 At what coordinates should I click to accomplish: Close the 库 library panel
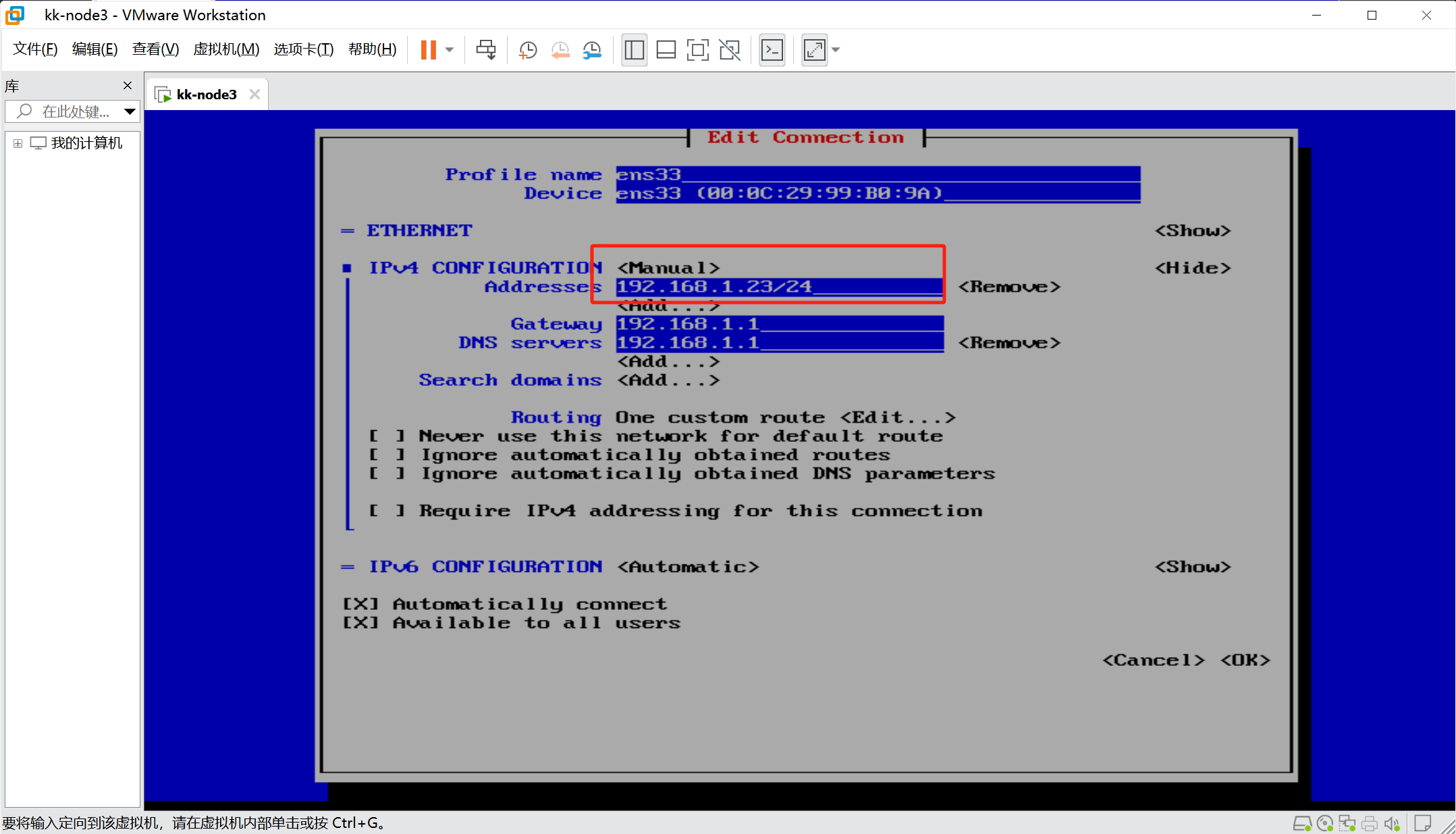[128, 86]
